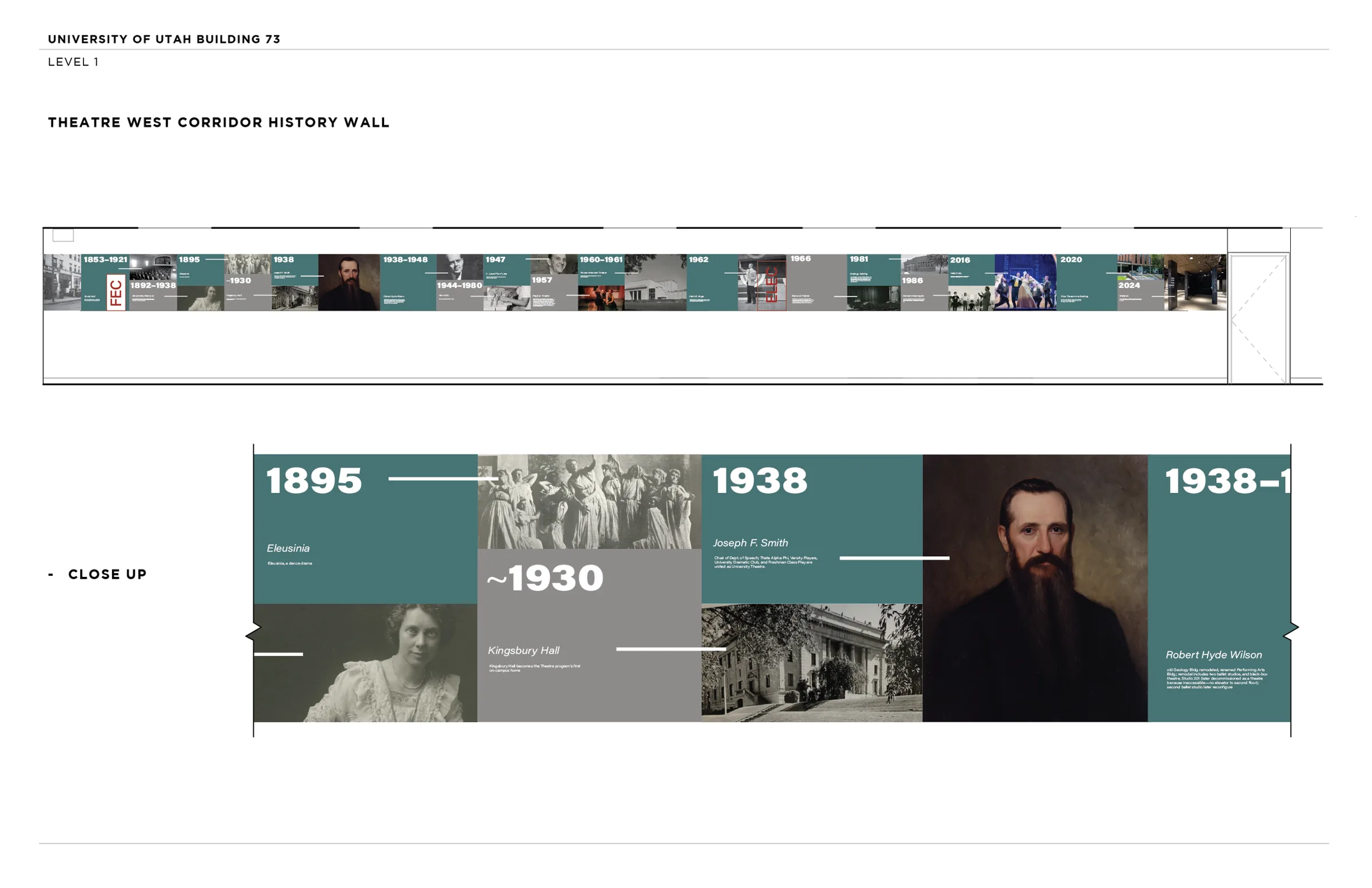Click the street-scene photo at the strip's left end

point(62,282)
